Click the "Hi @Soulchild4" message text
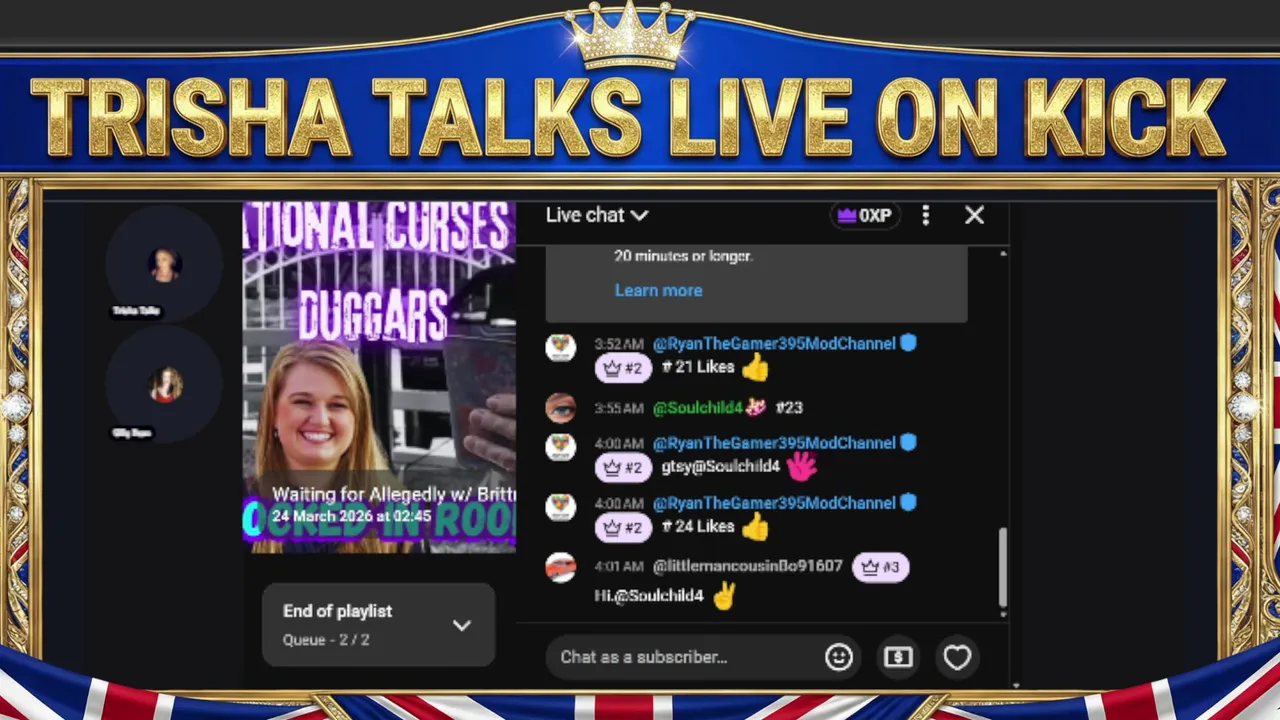Image resolution: width=1280 pixels, height=720 pixels. [x=649, y=596]
